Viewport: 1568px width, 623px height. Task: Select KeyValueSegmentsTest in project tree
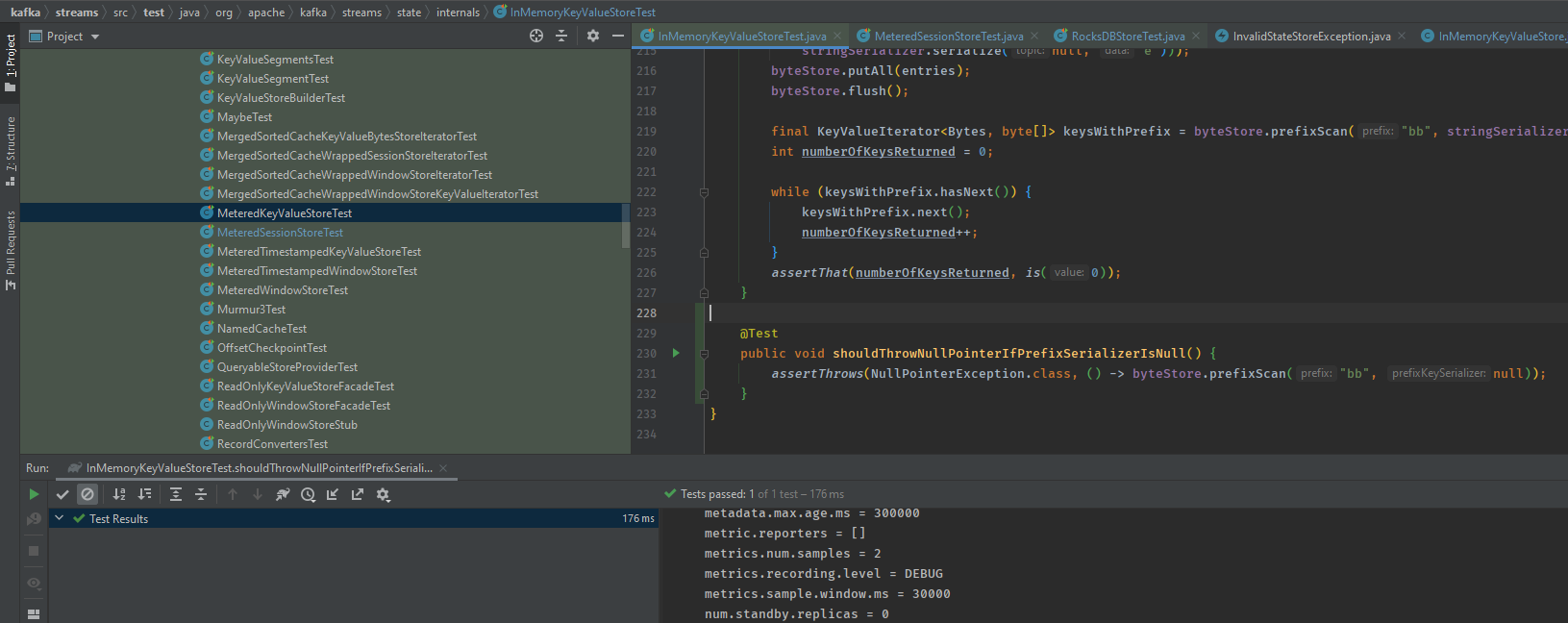coord(275,60)
